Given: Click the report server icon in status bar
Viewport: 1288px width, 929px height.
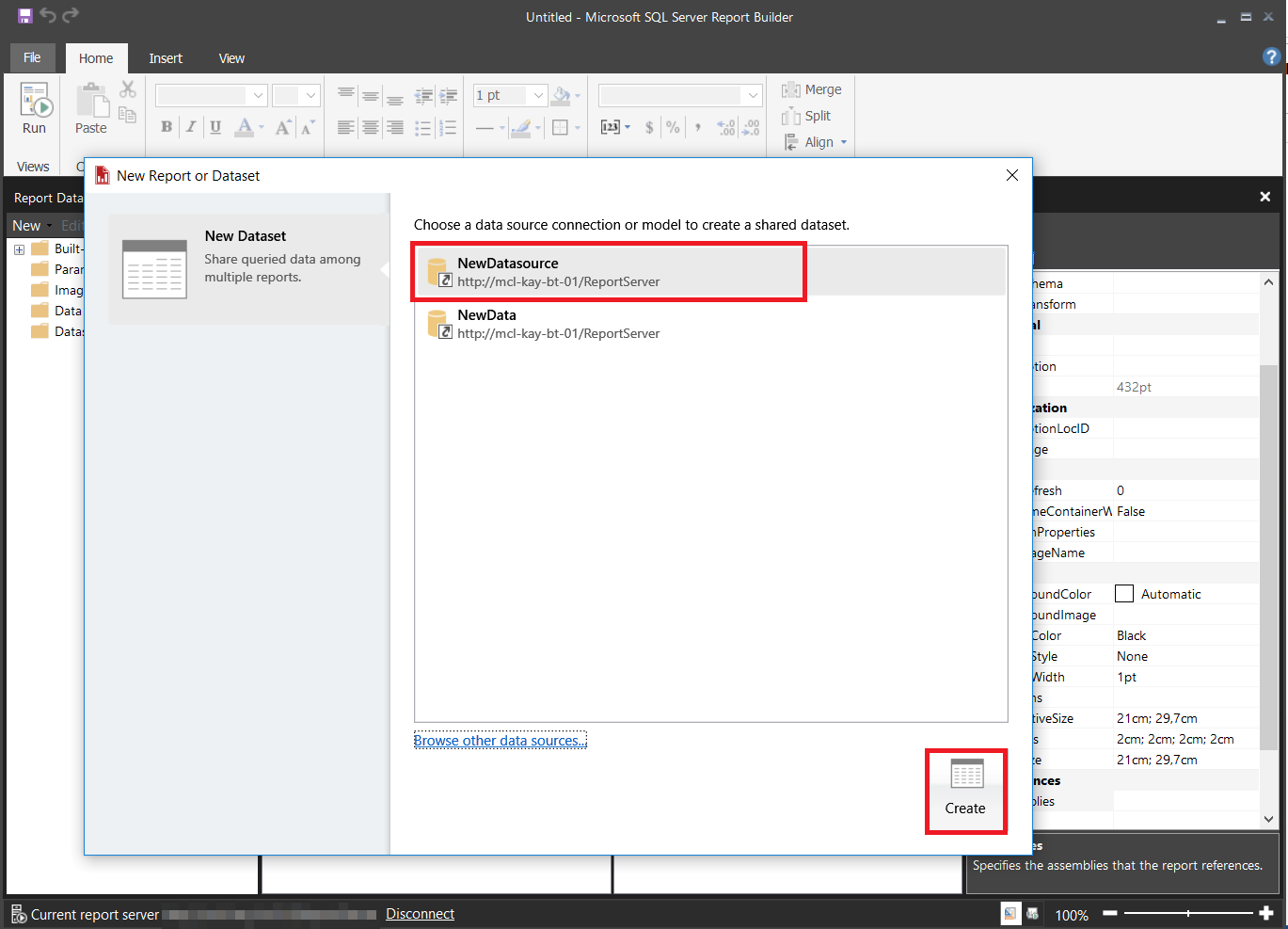Looking at the screenshot, I should tap(19, 914).
